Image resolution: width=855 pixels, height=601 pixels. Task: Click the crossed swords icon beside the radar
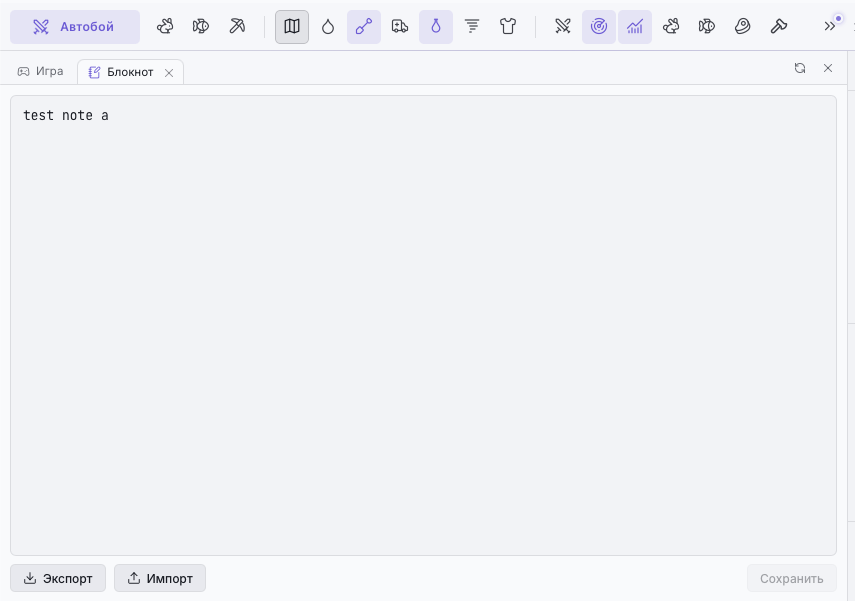tap(563, 27)
